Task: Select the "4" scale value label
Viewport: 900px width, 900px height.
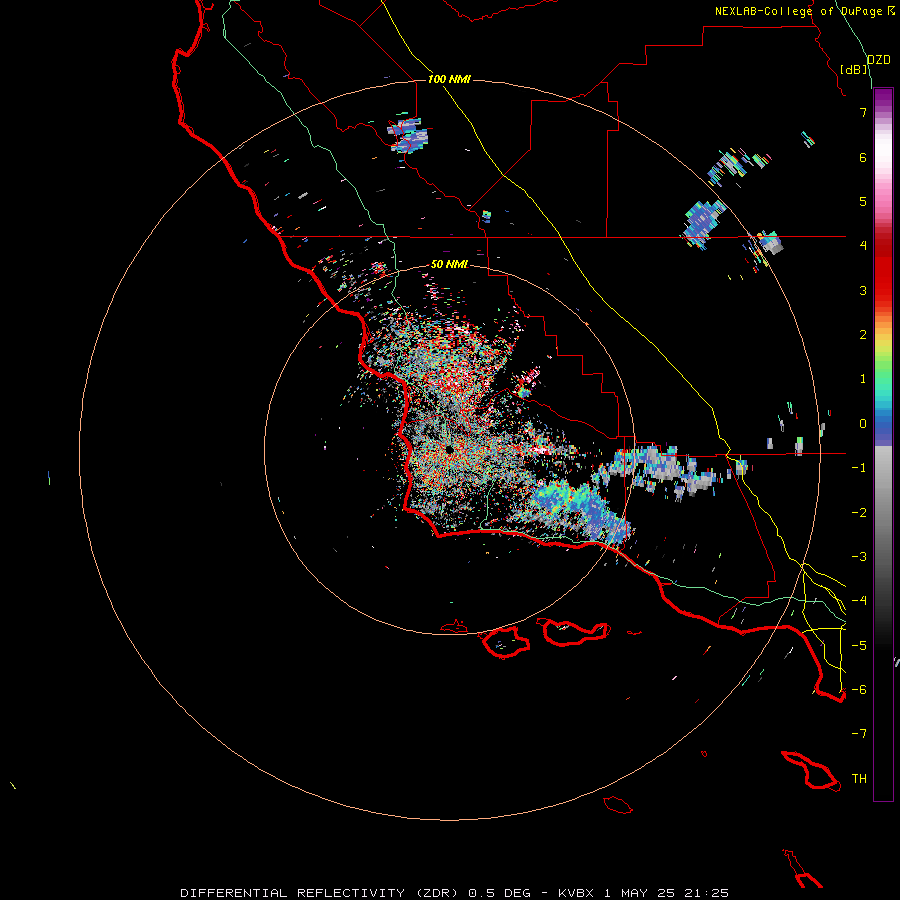Action: tap(863, 246)
